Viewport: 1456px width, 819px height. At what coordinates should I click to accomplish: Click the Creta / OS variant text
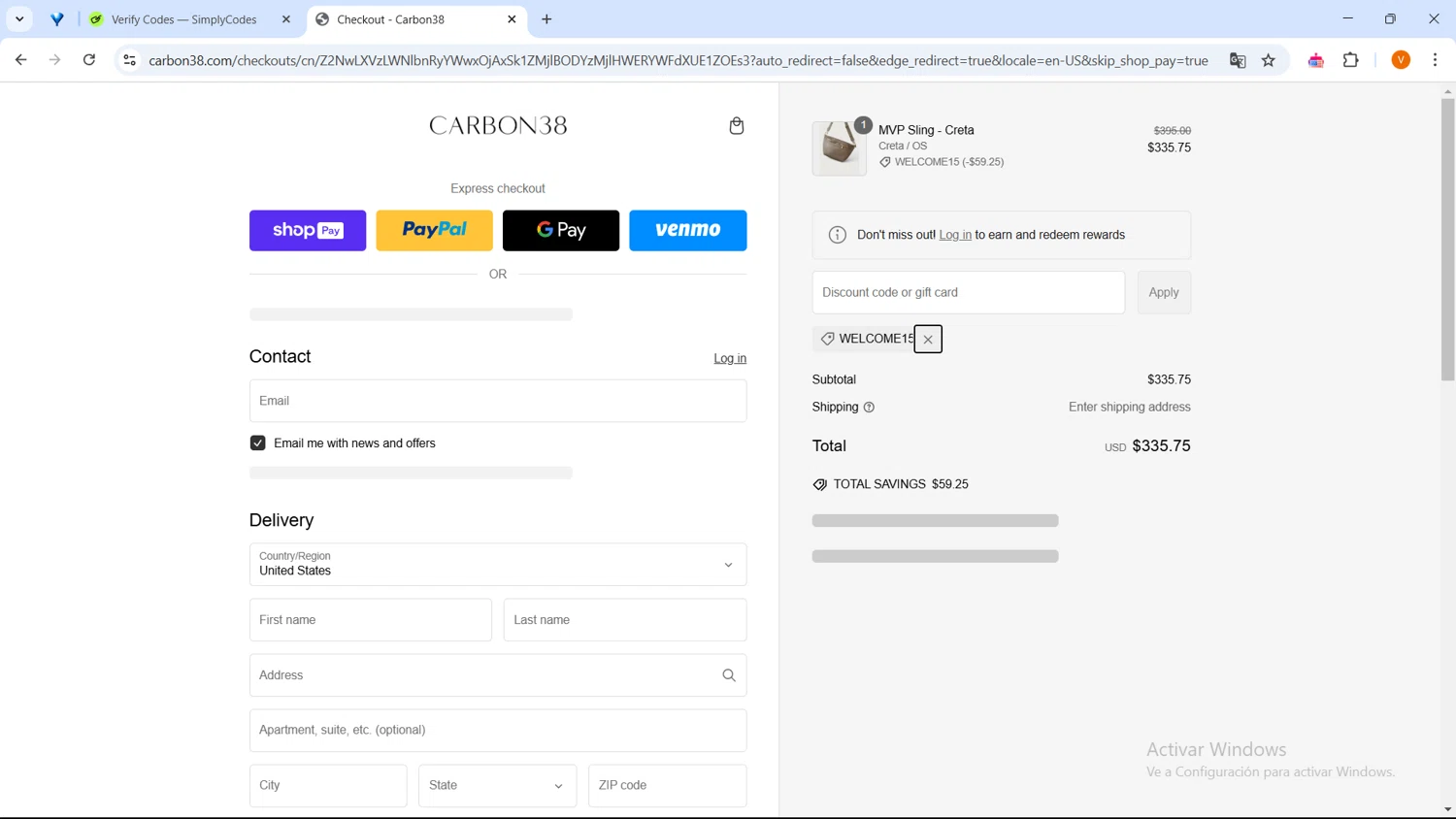(x=903, y=147)
